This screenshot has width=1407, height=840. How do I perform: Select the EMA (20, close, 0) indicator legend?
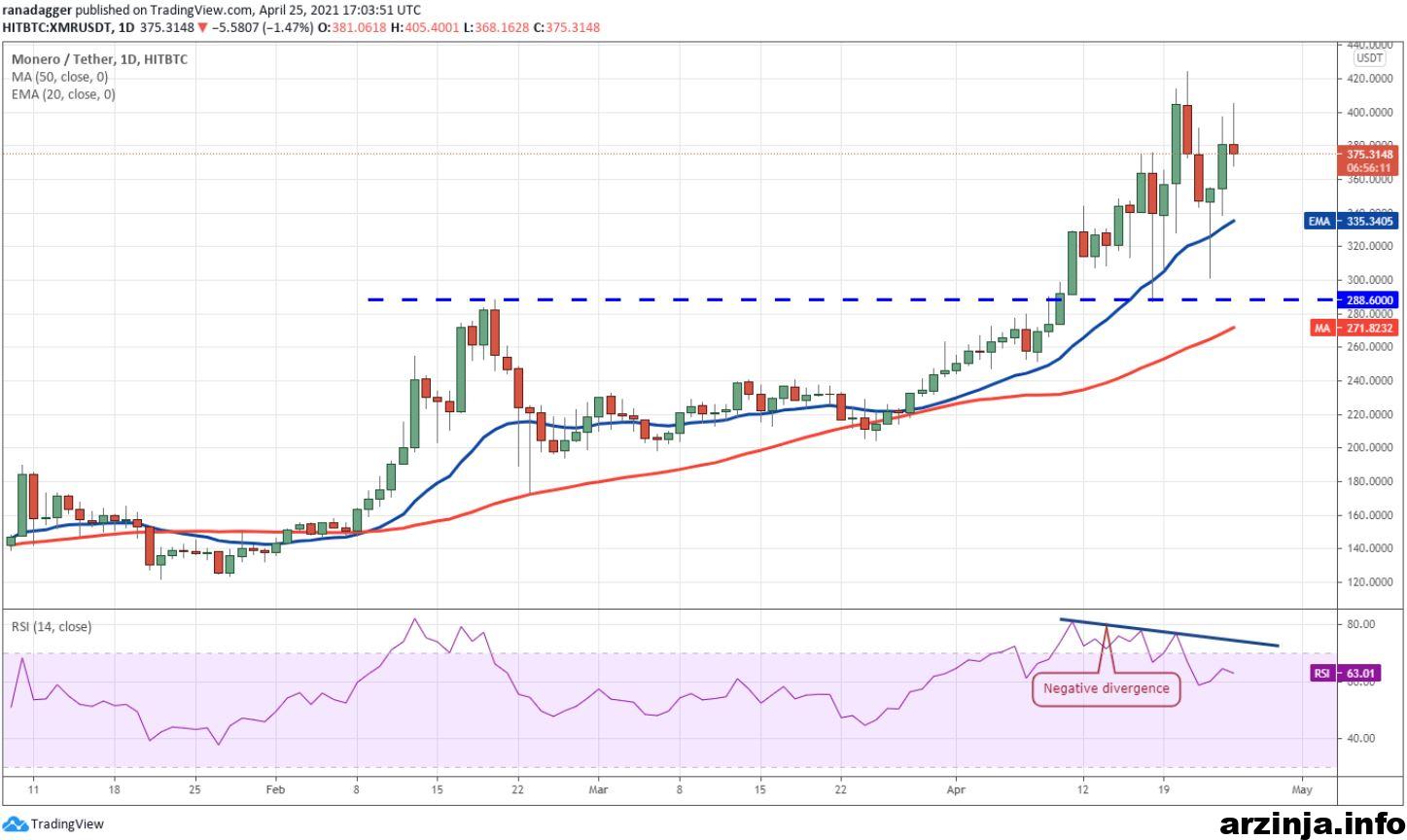point(63,94)
